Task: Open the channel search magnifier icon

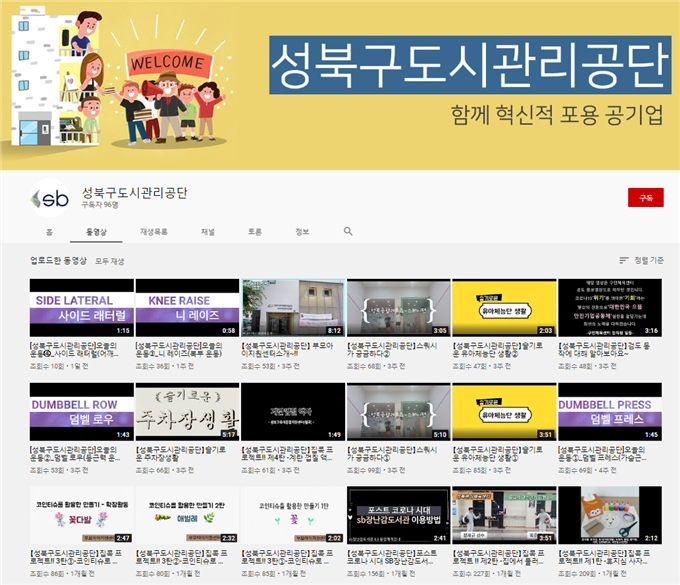Action: coord(348,231)
